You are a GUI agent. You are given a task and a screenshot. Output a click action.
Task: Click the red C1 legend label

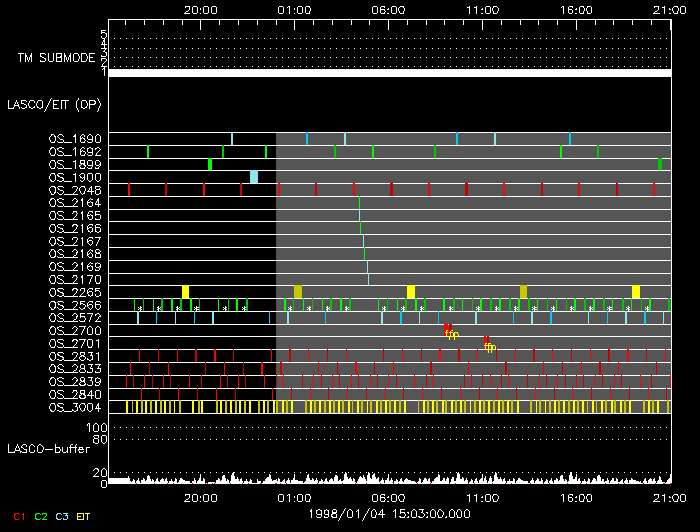click(x=18, y=515)
